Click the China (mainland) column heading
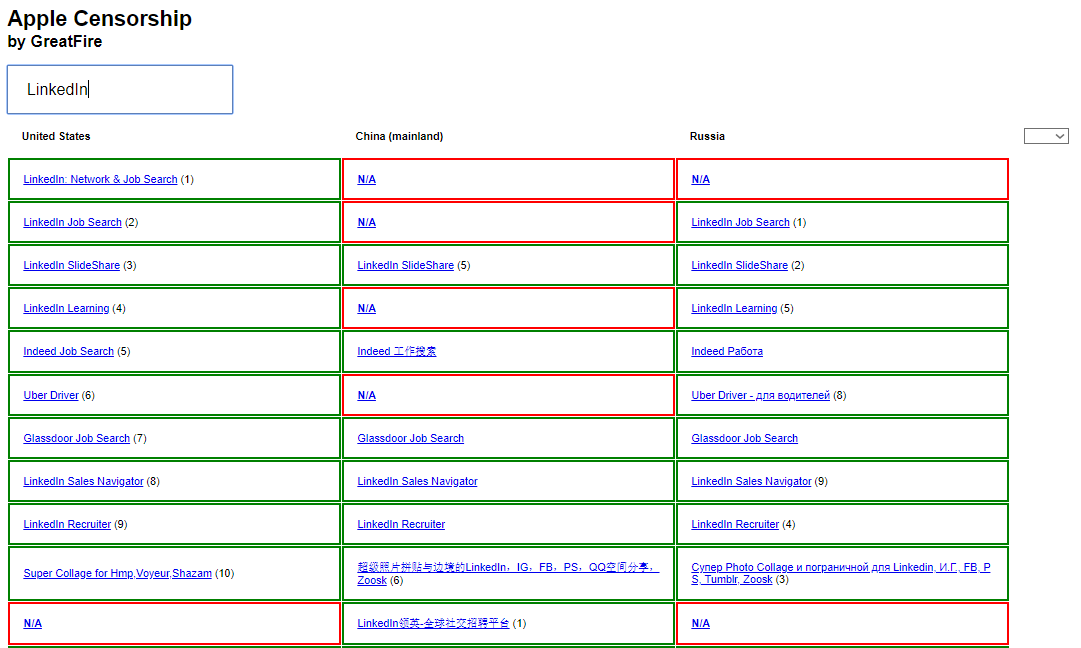 click(399, 136)
